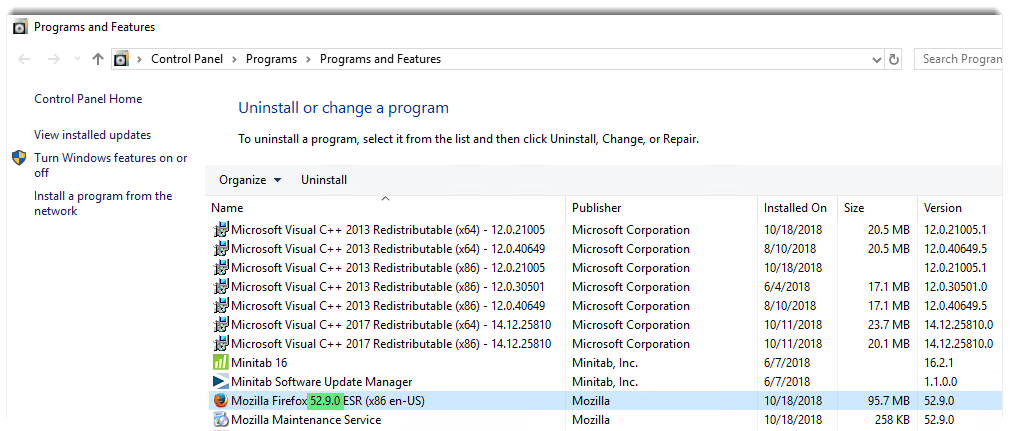Click Programs and Features breadcrumb
1010x431 pixels.
coord(380,59)
